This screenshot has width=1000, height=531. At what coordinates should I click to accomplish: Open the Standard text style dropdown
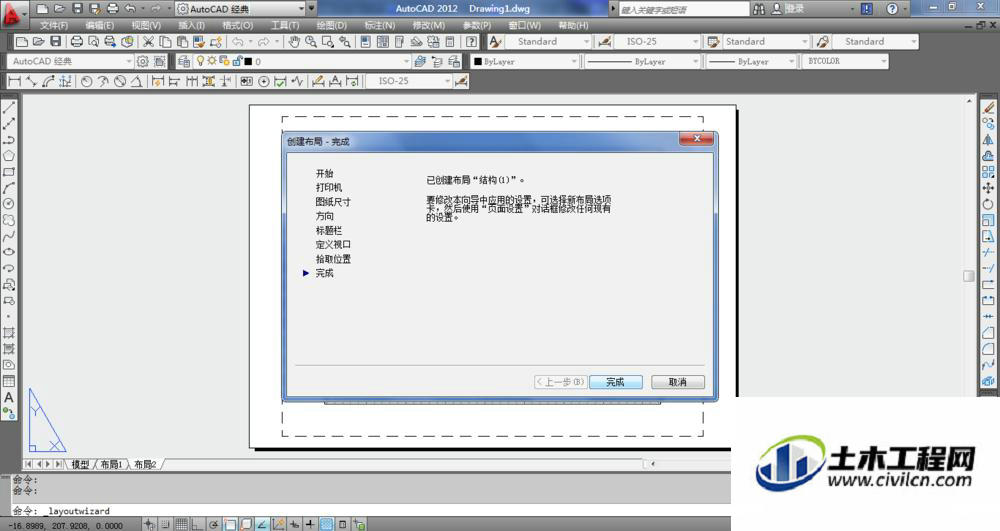[x=548, y=41]
